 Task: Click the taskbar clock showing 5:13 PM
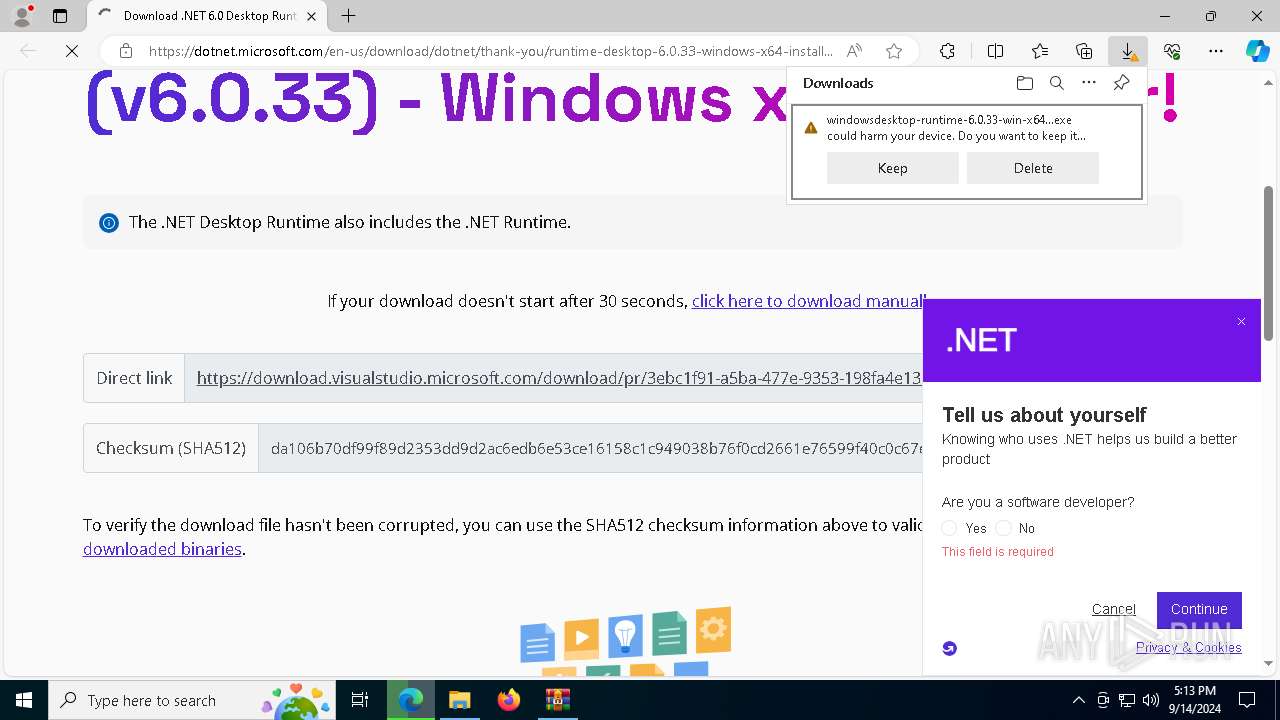click(x=1193, y=700)
